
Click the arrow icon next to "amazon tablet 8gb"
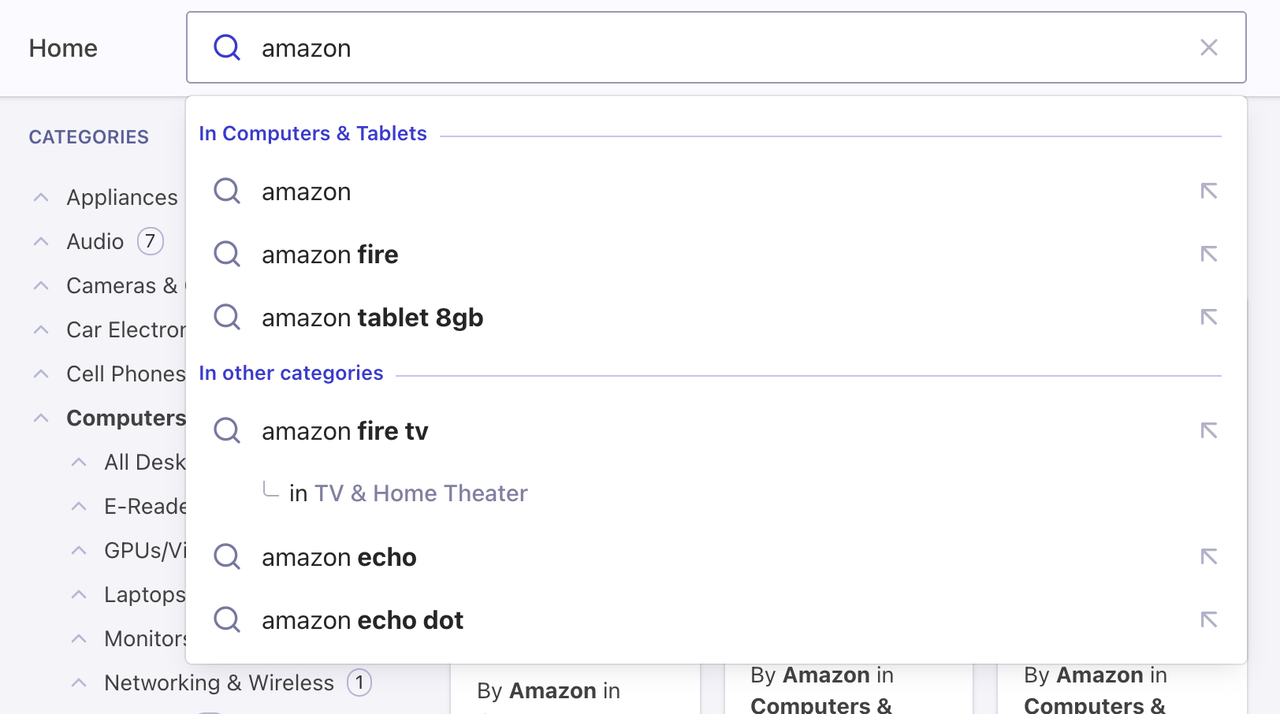point(1208,317)
